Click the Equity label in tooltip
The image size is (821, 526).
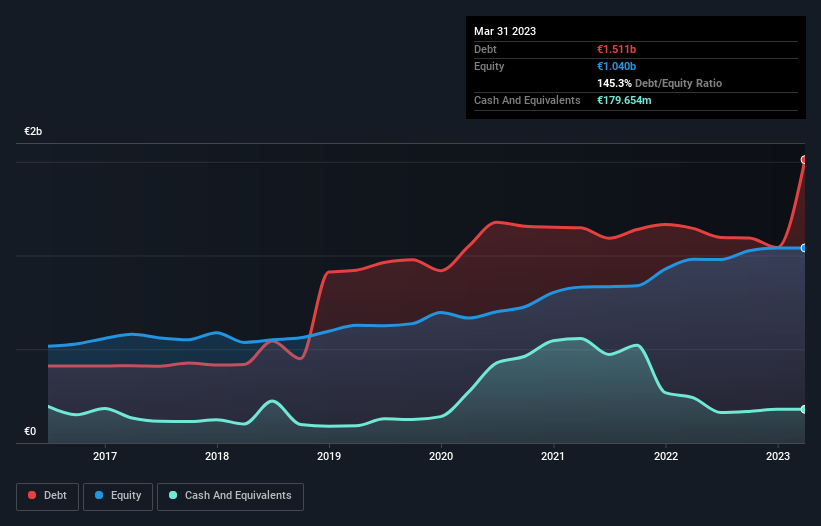[489, 66]
